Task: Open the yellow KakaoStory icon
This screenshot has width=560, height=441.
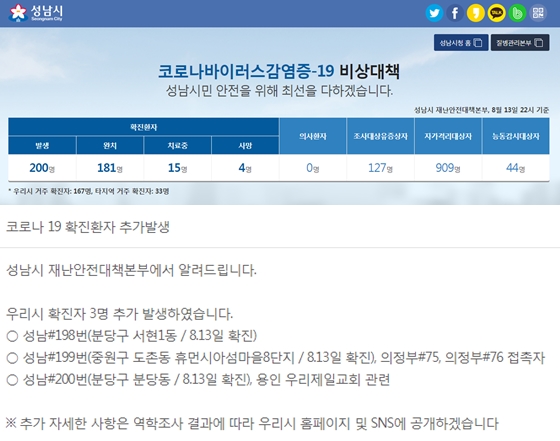Action: tap(476, 13)
